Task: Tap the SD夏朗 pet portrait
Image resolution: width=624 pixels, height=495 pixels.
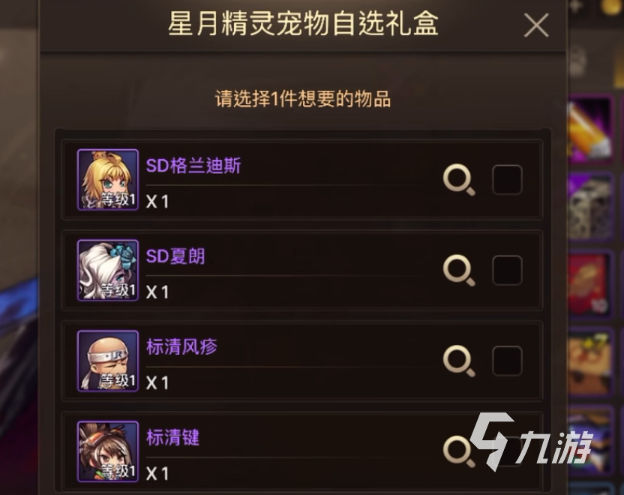Action: point(108,270)
